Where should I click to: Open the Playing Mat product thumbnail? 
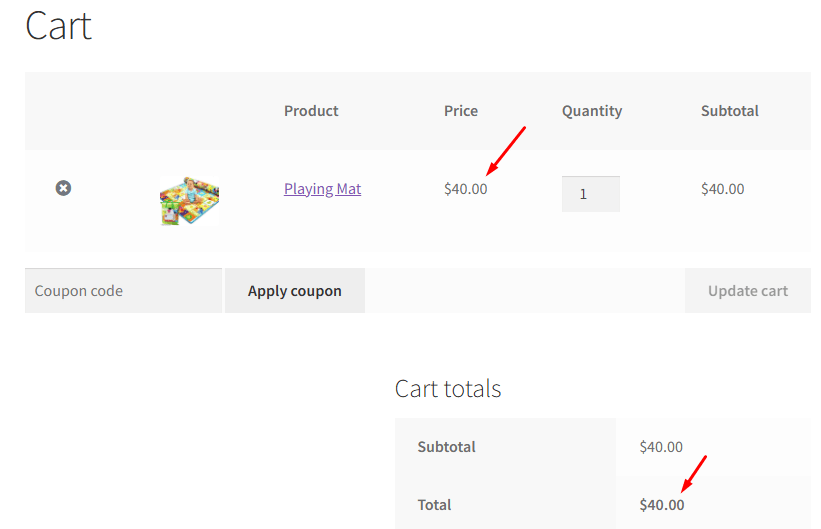point(189,200)
